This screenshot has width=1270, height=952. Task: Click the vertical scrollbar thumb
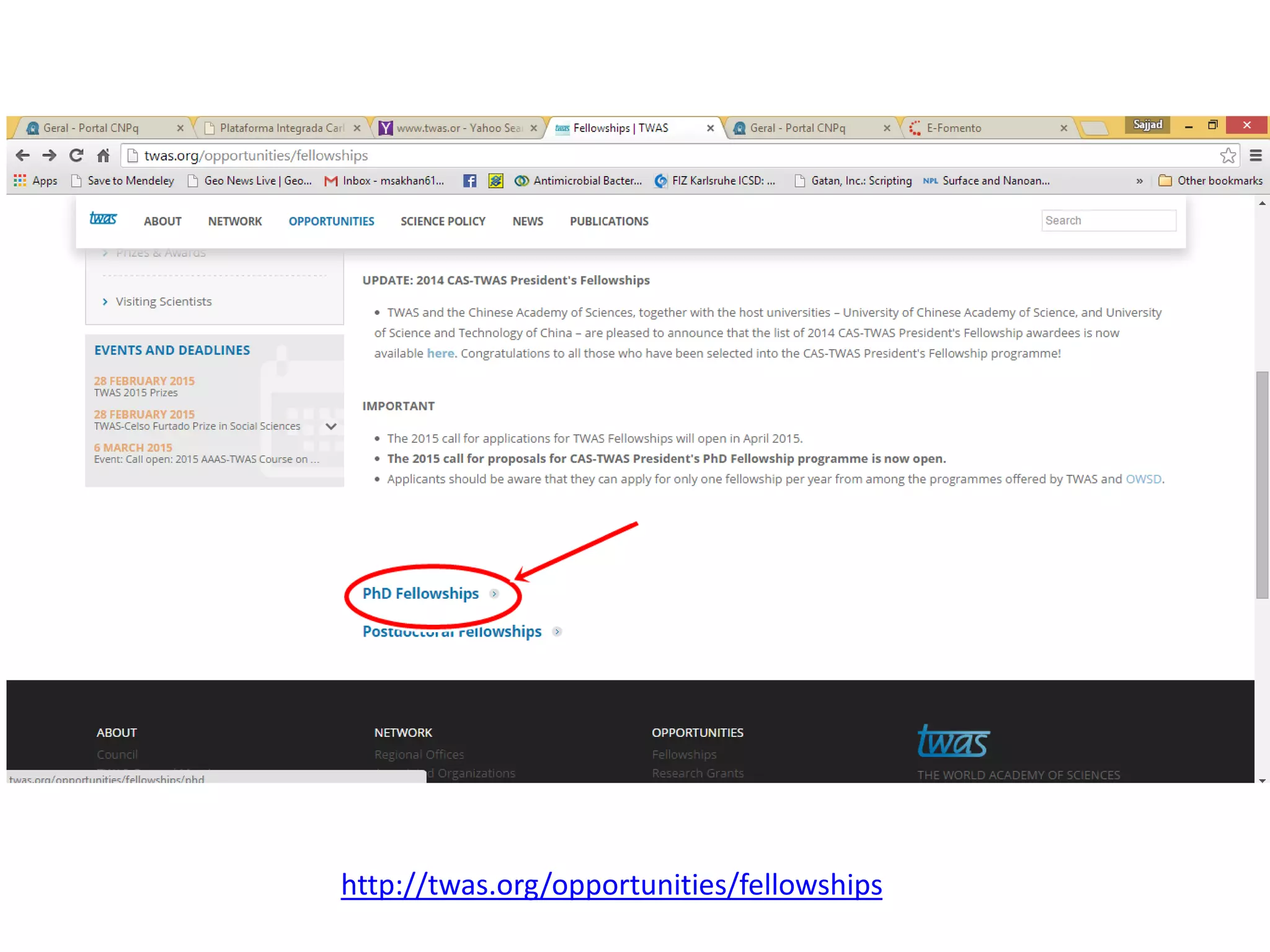(x=1262, y=485)
